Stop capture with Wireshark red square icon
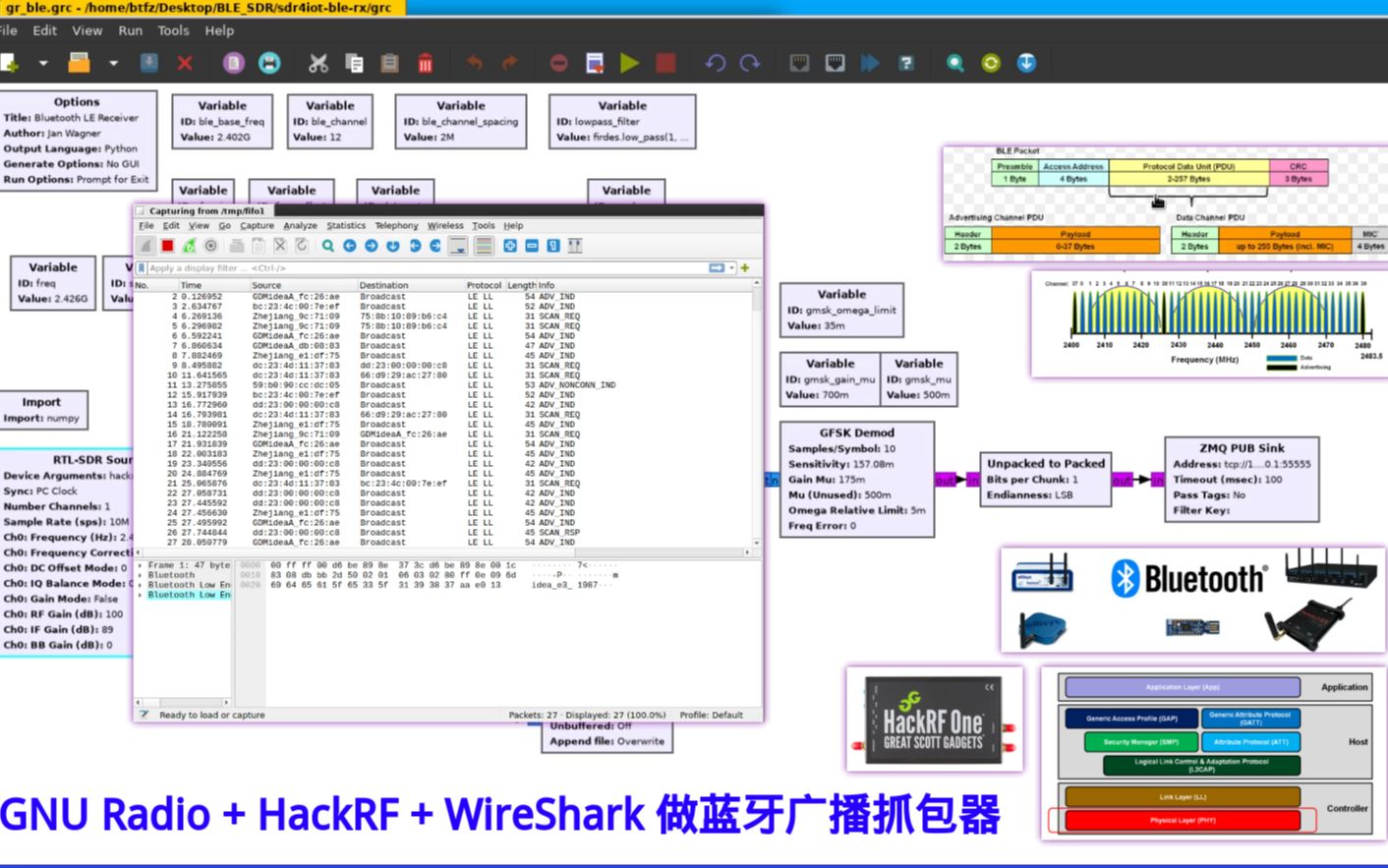Image resolution: width=1388 pixels, height=868 pixels. pos(167,246)
